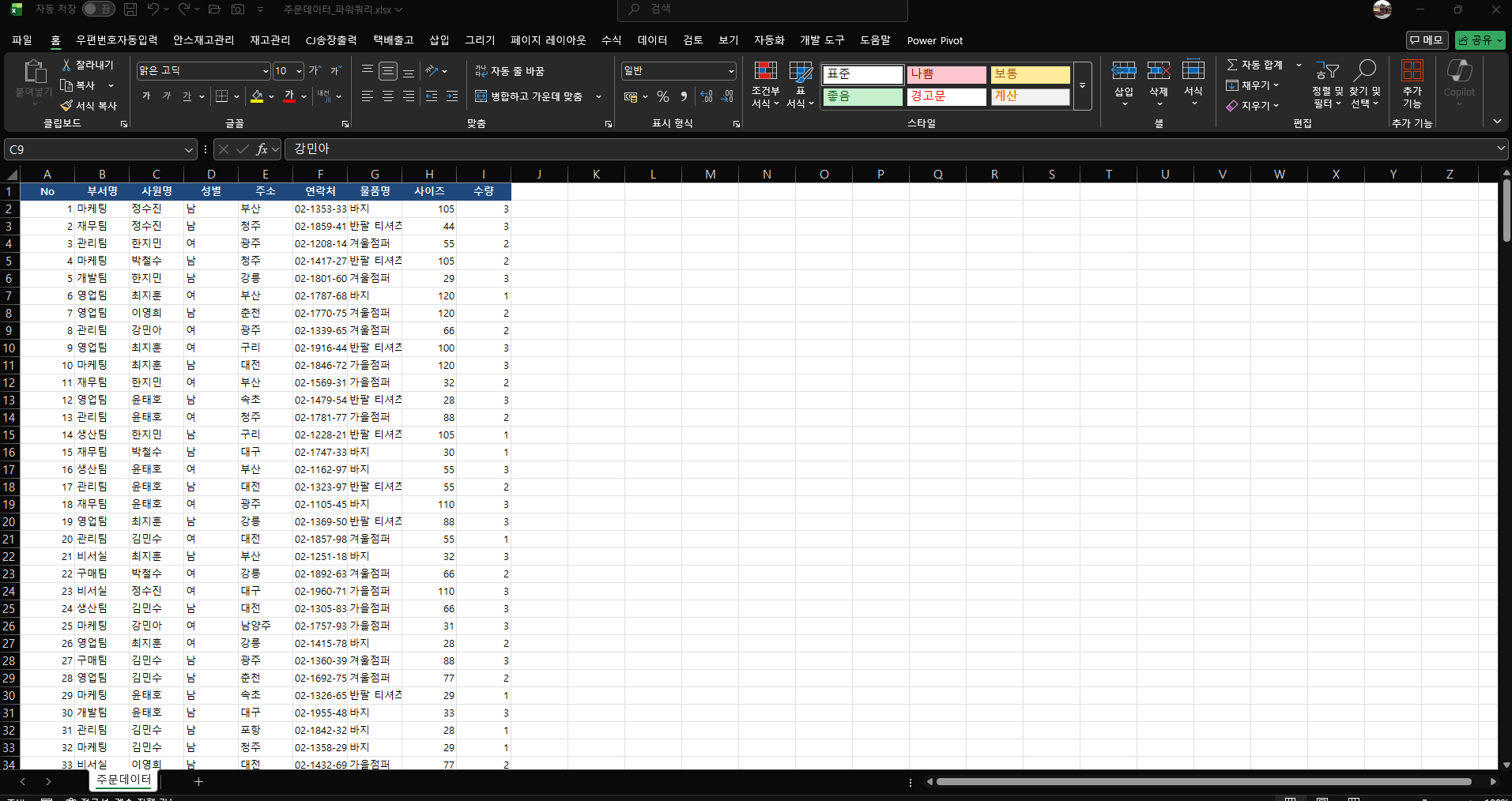The height and width of the screenshot is (801, 1512).
Task: Open the font name dropdown (맑은 고딕)
Action: 266,71
